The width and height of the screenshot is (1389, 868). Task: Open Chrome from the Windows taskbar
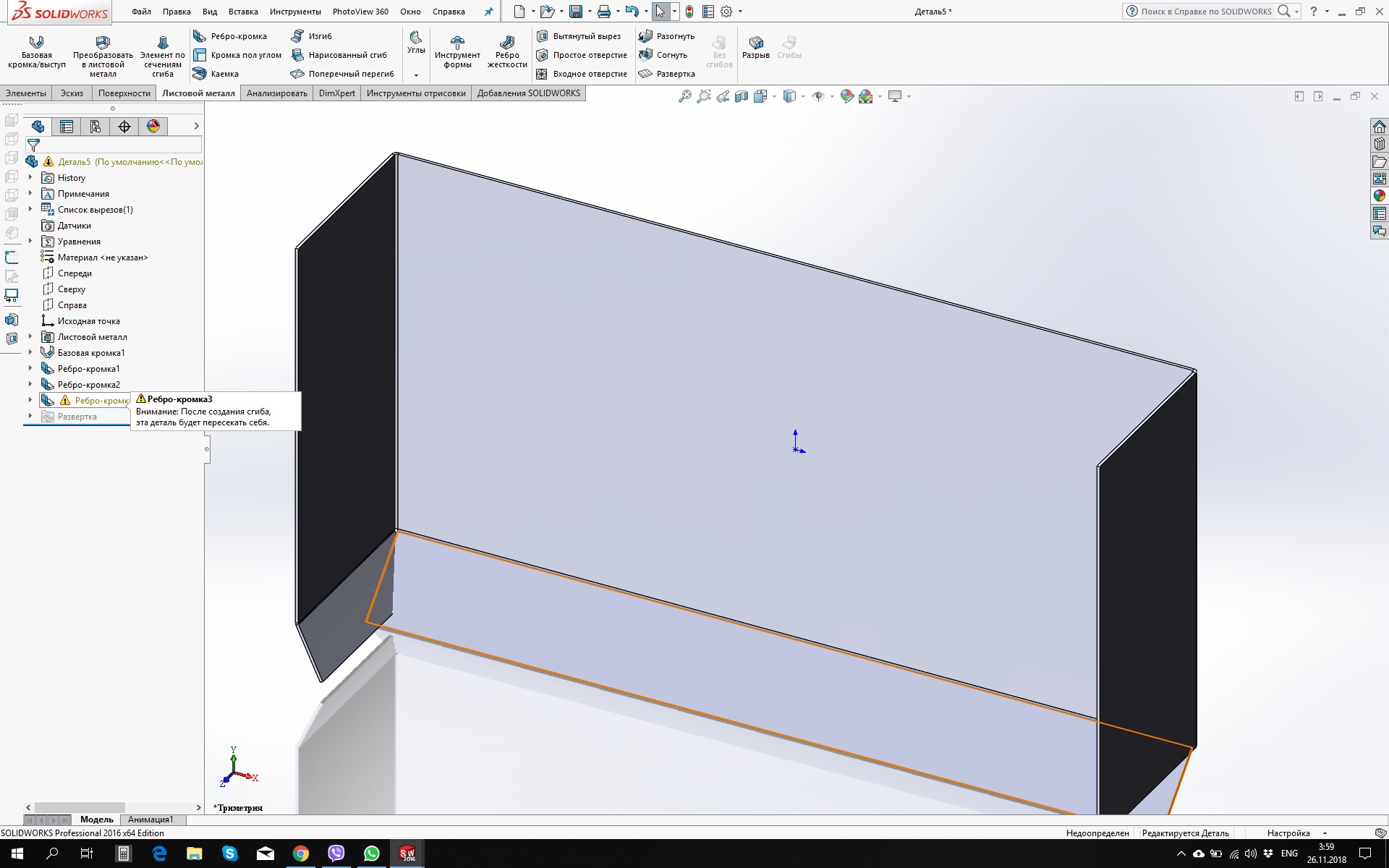tap(301, 854)
